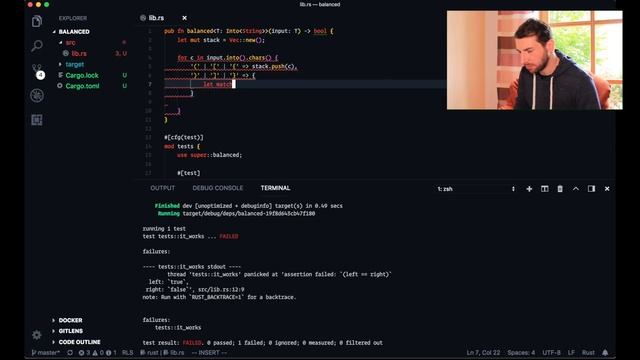
Task: Click the RLS status item
Action: pos(127,353)
